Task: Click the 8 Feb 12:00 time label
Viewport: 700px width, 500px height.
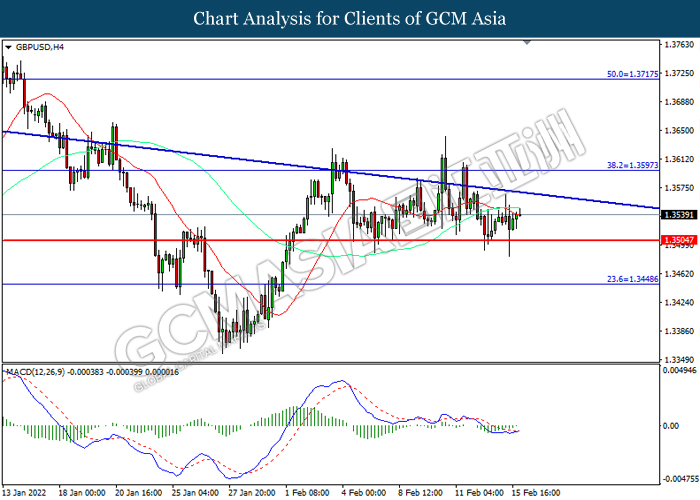Action: (x=421, y=493)
